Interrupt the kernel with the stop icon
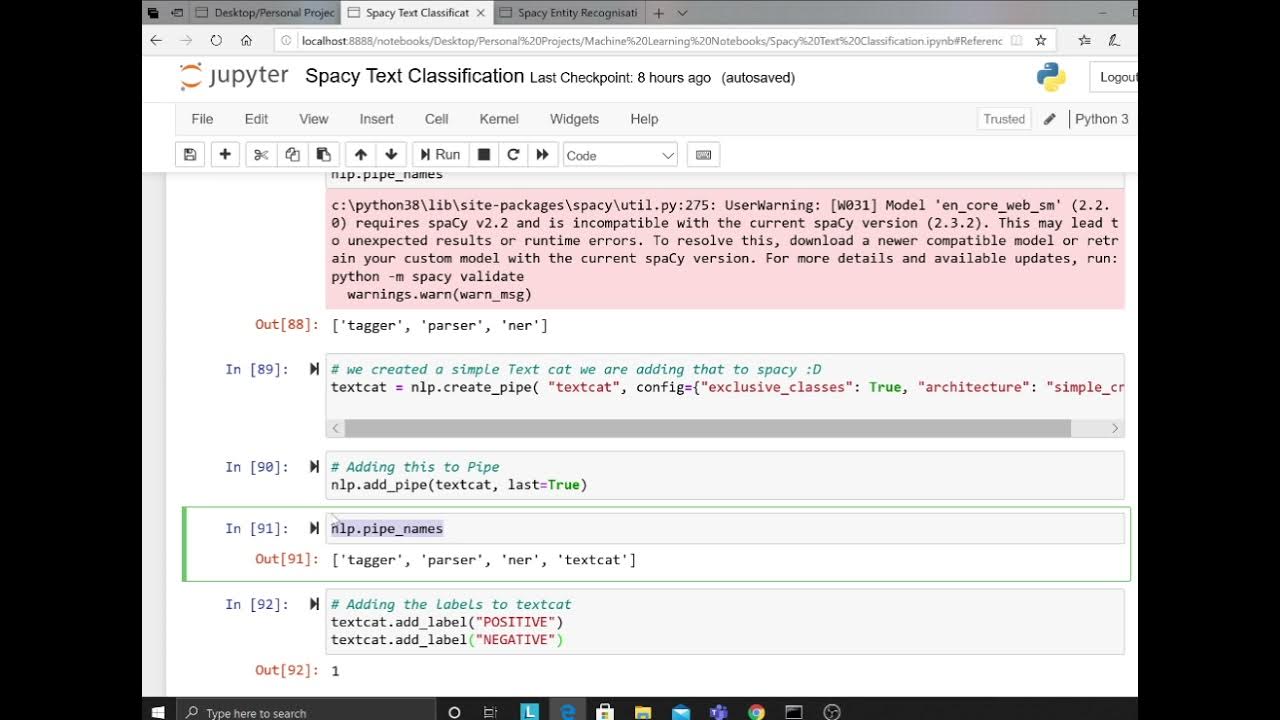 click(x=484, y=155)
